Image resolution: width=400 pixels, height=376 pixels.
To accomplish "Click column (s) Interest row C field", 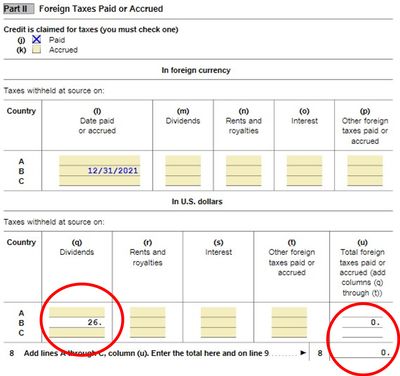I will coord(218,332).
